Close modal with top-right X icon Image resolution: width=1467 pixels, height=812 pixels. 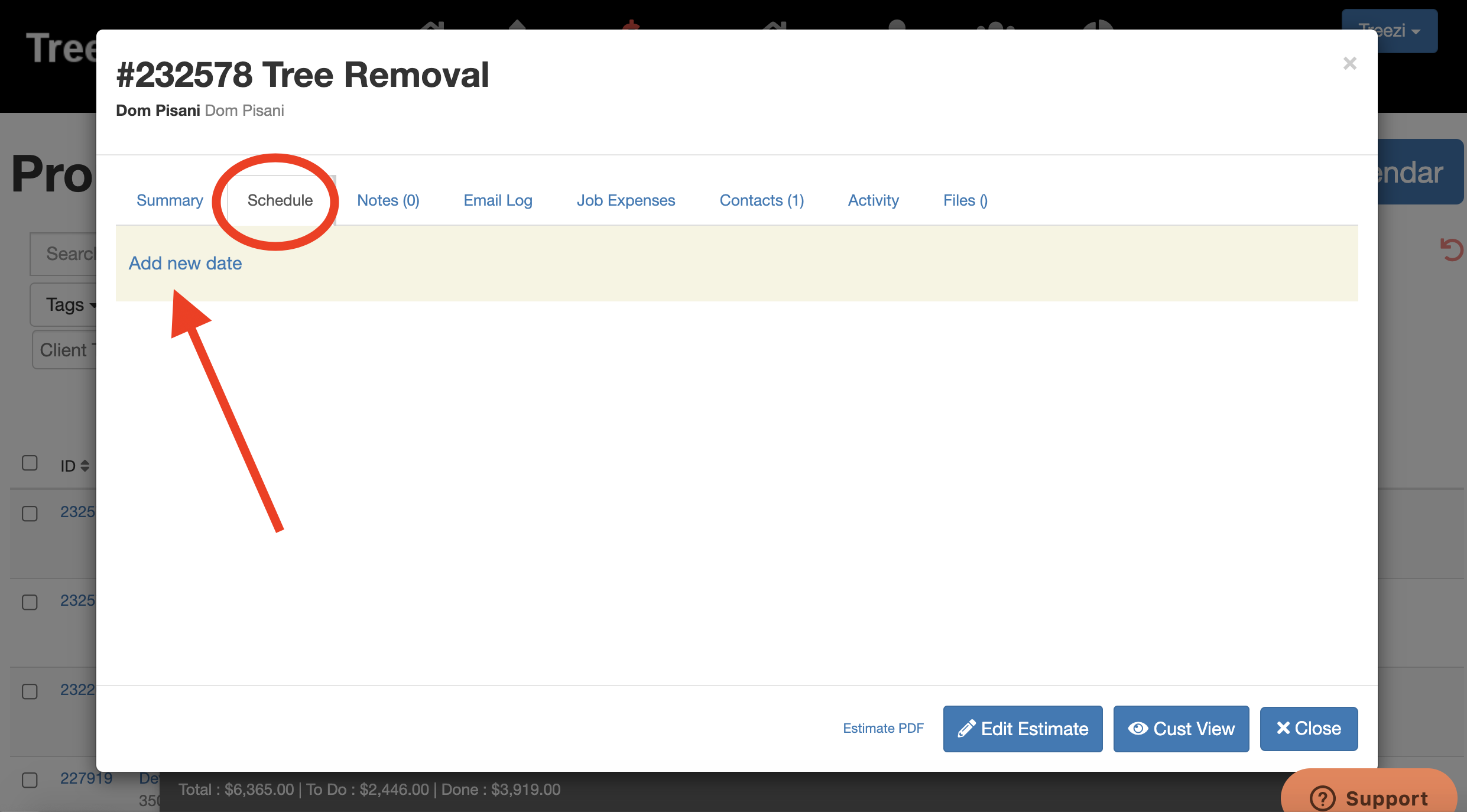pyautogui.click(x=1349, y=63)
